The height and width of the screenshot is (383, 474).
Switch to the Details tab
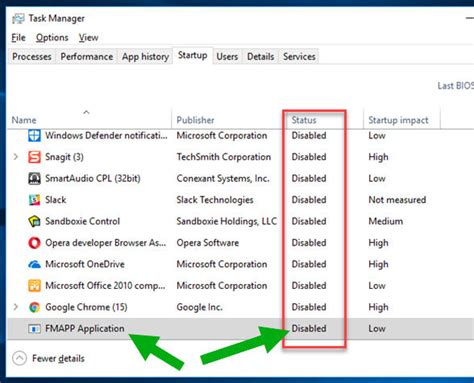point(260,57)
